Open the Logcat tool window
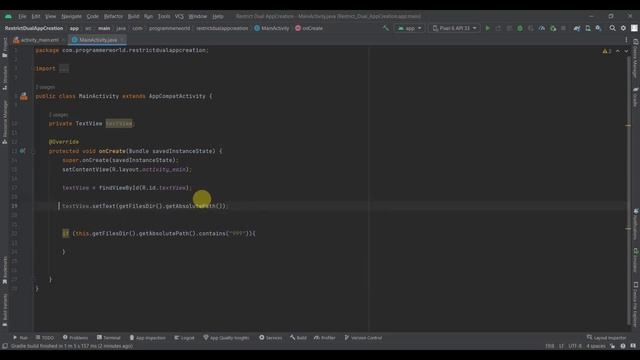The image size is (640, 360). pyautogui.click(x=184, y=338)
